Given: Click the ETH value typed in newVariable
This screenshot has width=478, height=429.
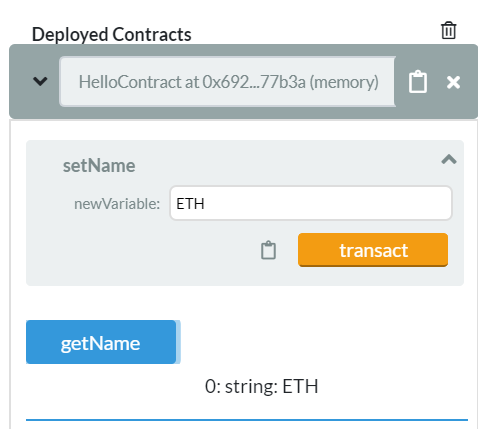Looking at the screenshot, I should pos(190,204).
